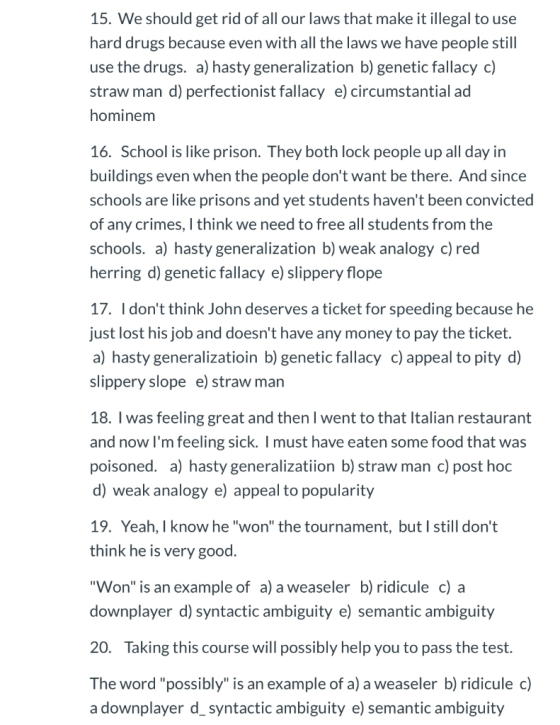Select 'e) semantic ambiguity' in question 20

pos(428,708)
